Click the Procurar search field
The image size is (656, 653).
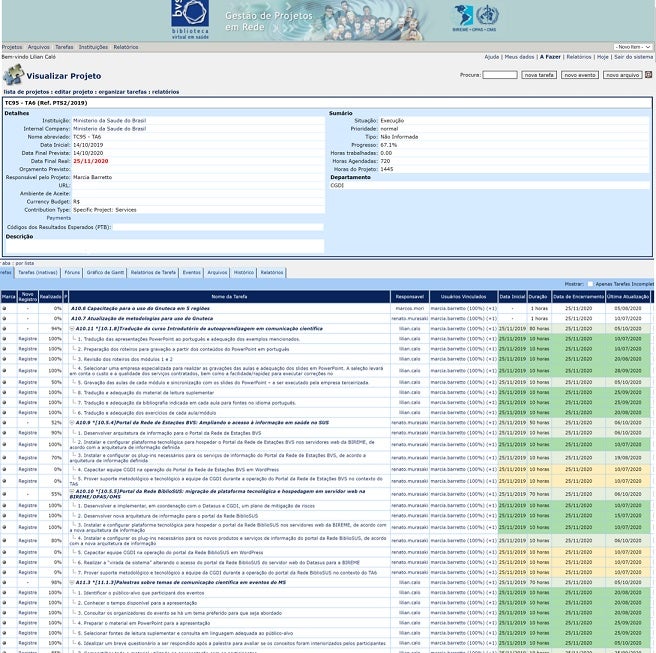pos(500,75)
